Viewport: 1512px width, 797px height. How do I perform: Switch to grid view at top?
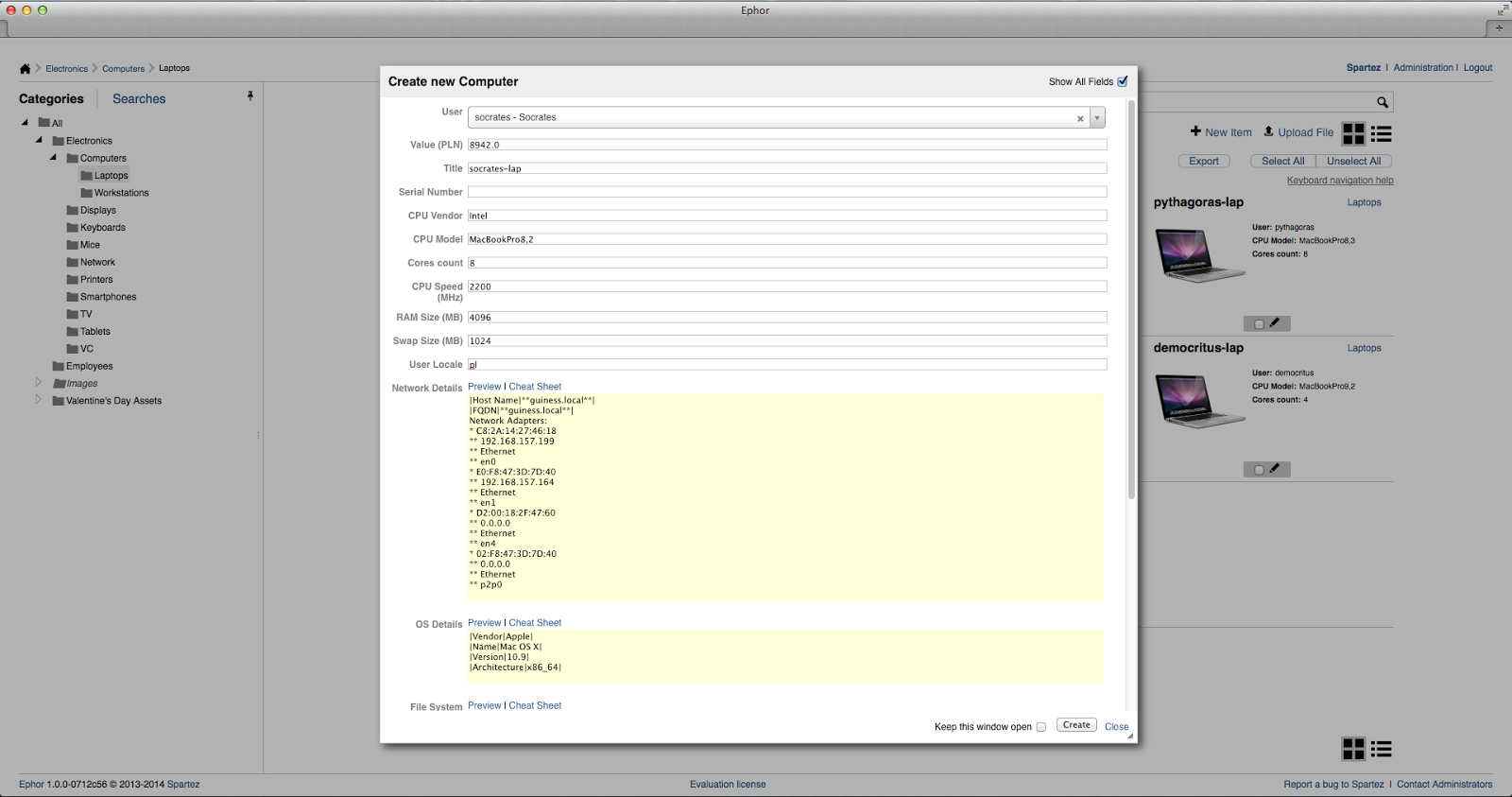click(1353, 133)
